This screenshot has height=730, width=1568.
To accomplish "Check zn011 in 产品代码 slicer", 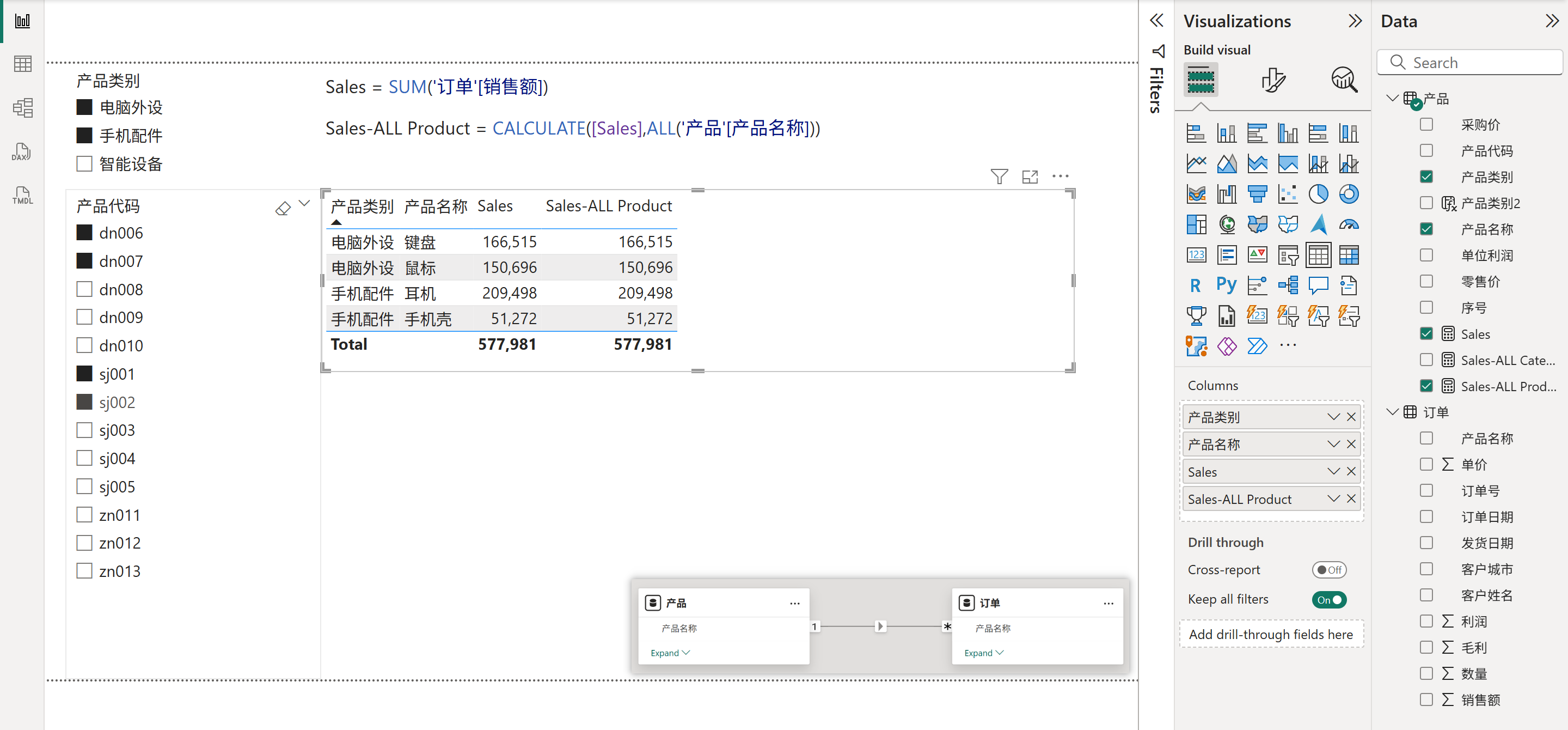I will [84, 515].
